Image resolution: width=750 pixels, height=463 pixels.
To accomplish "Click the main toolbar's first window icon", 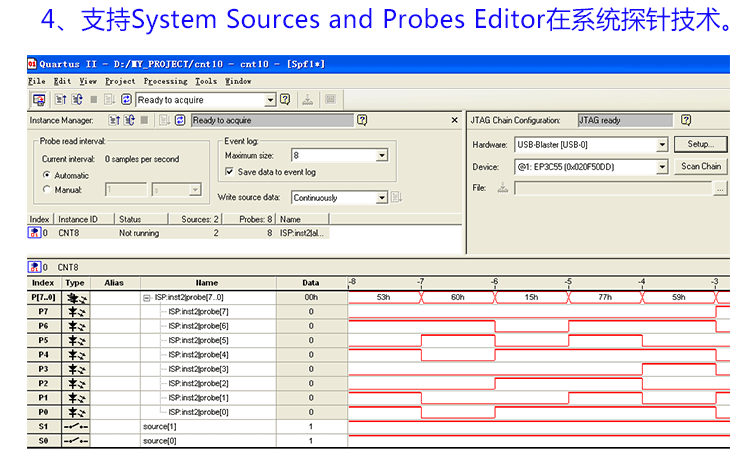I will tap(39, 99).
